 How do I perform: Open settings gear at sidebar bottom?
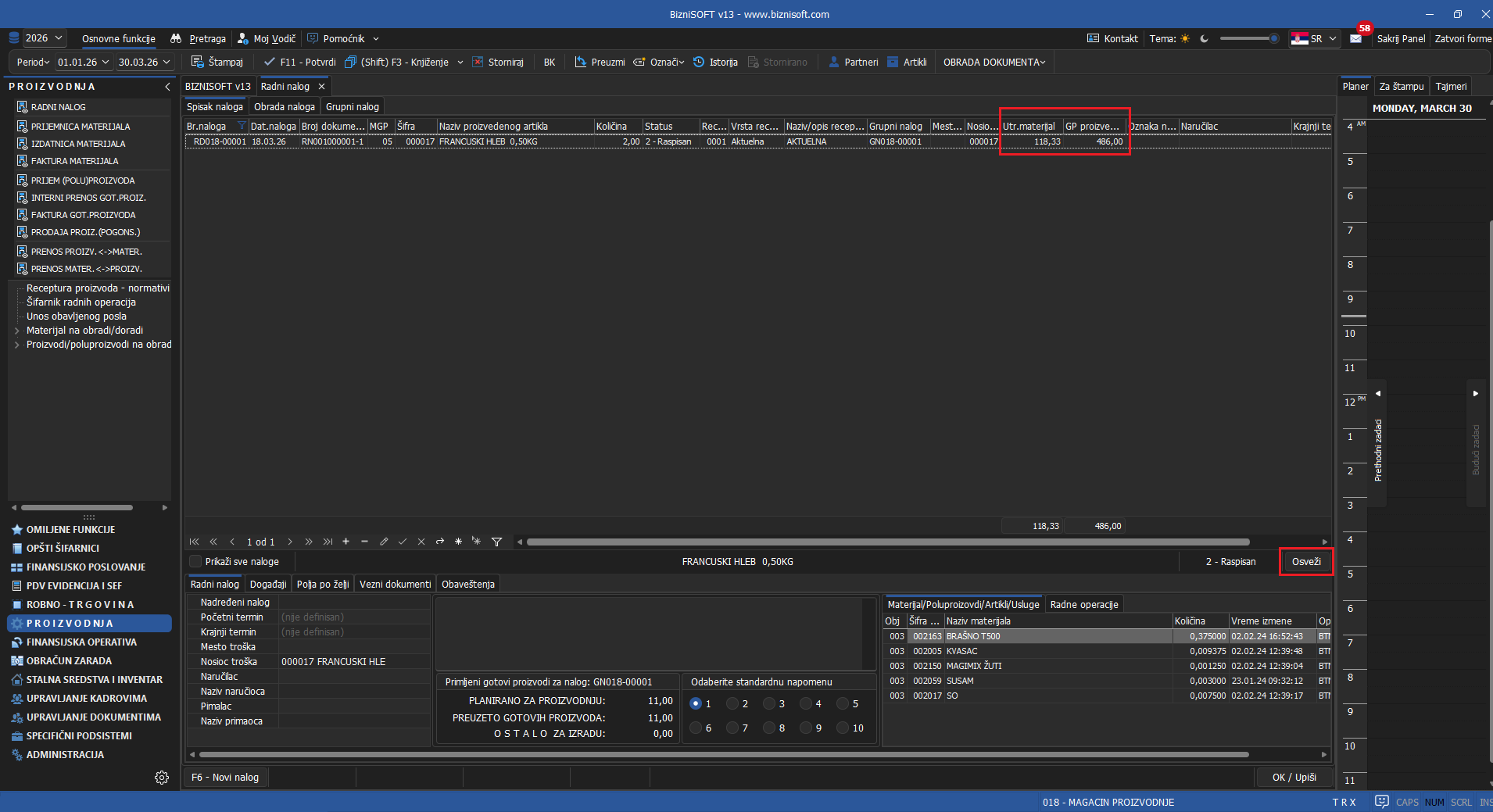click(162, 778)
